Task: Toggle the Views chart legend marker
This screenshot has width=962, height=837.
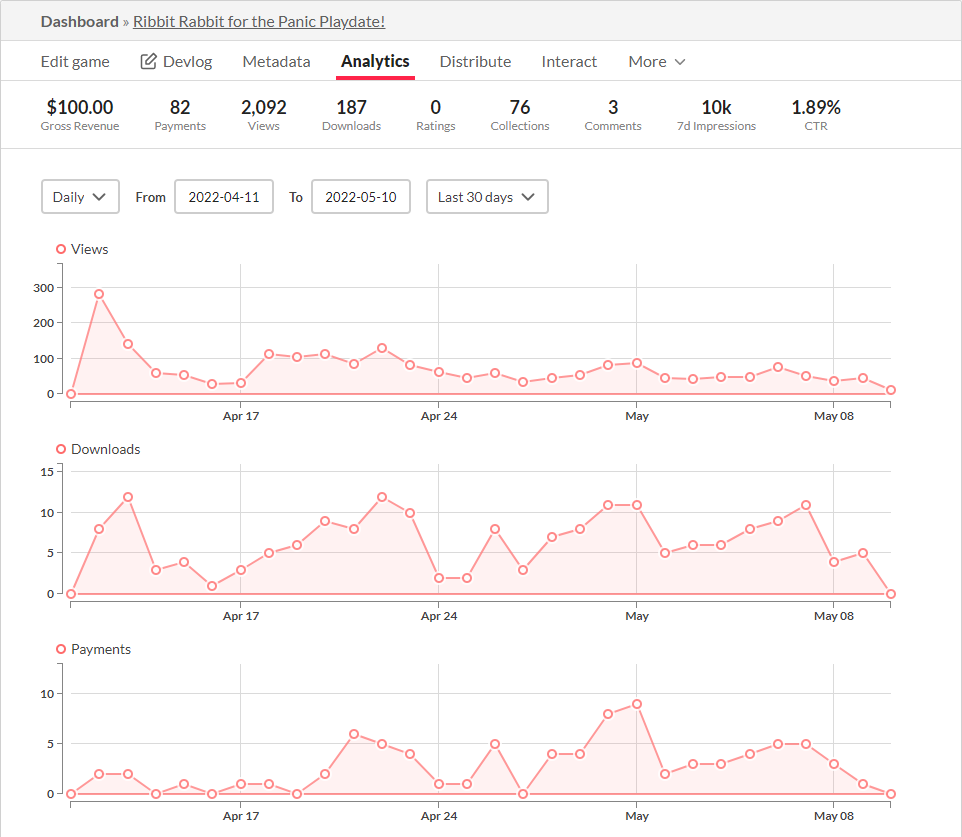Action: click(61, 249)
